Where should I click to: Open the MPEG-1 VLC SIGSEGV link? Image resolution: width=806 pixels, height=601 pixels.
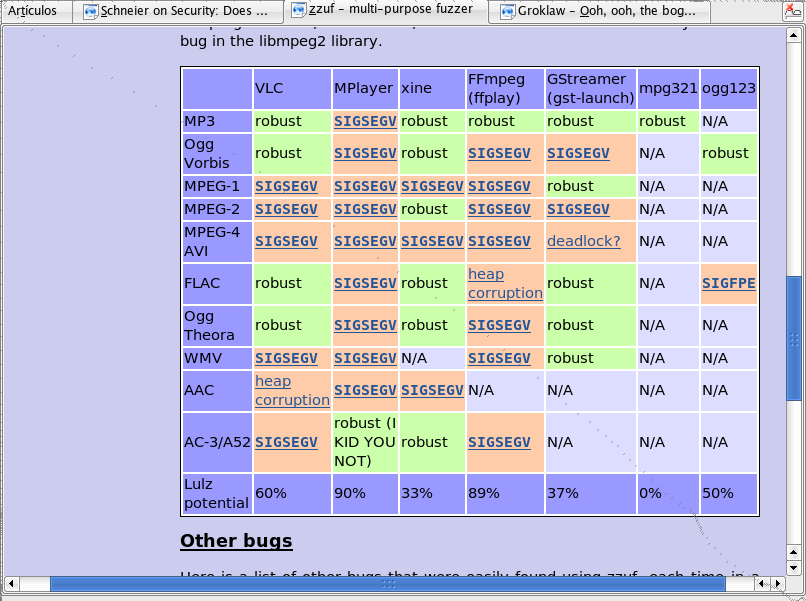point(286,186)
